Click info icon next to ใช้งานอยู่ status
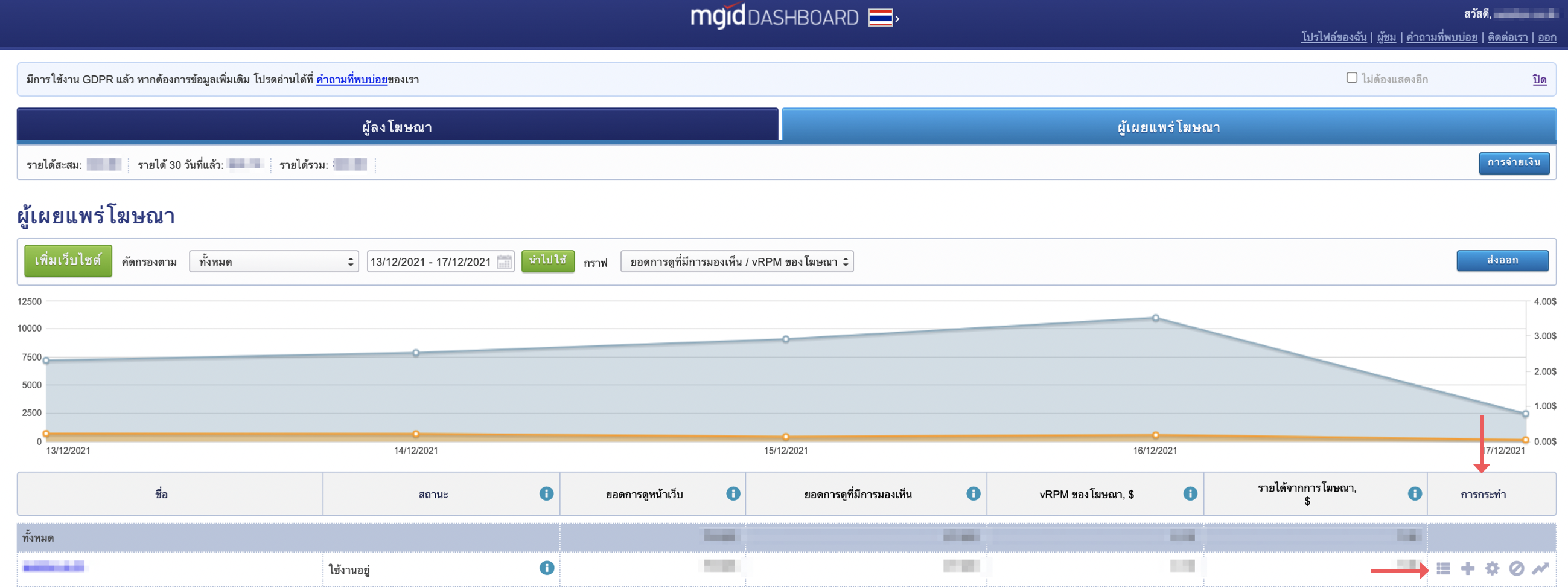This screenshot has width=1568, height=587. coord(547,568)
